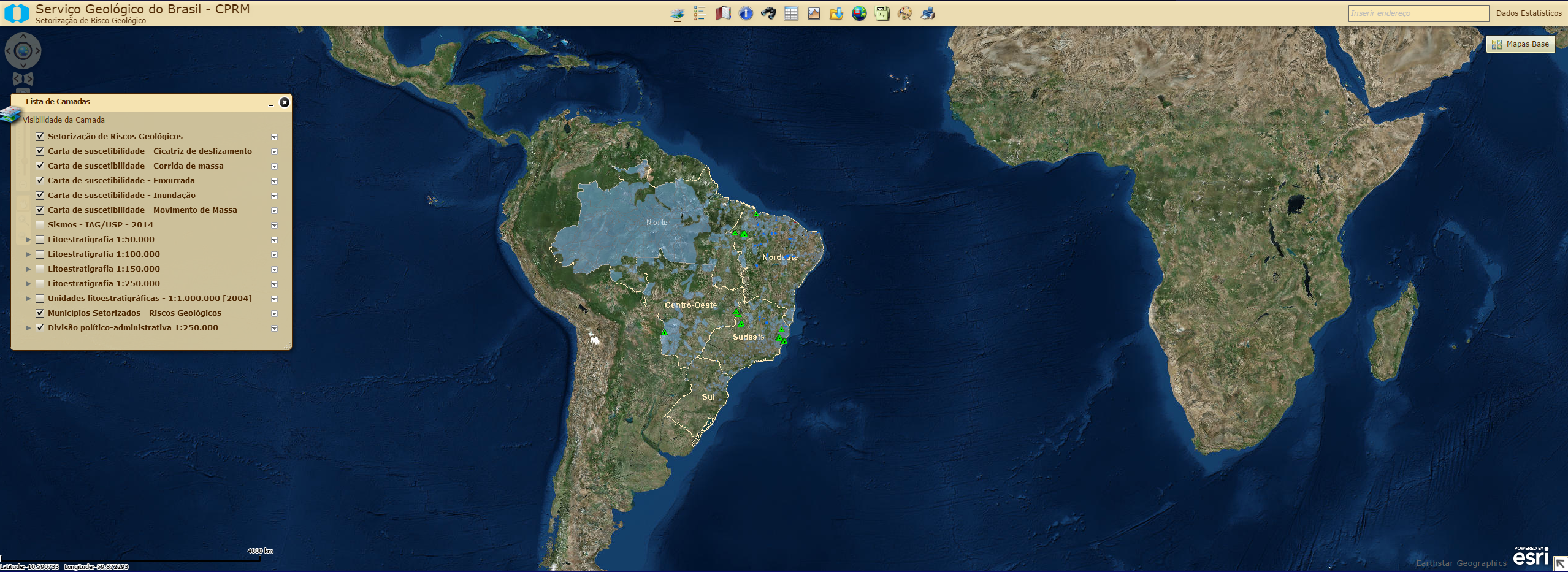Viewport: 1568px width, 572px height.
Task: Open the binoculars search tool
Action: (768, 13)
